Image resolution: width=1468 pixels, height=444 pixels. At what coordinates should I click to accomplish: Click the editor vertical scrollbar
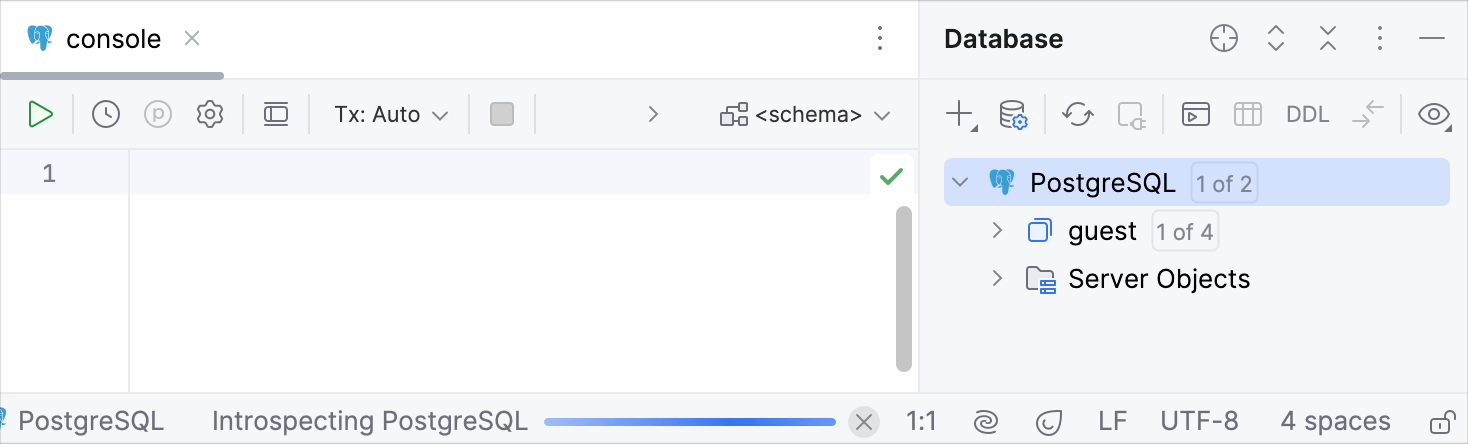pos(904,288)
